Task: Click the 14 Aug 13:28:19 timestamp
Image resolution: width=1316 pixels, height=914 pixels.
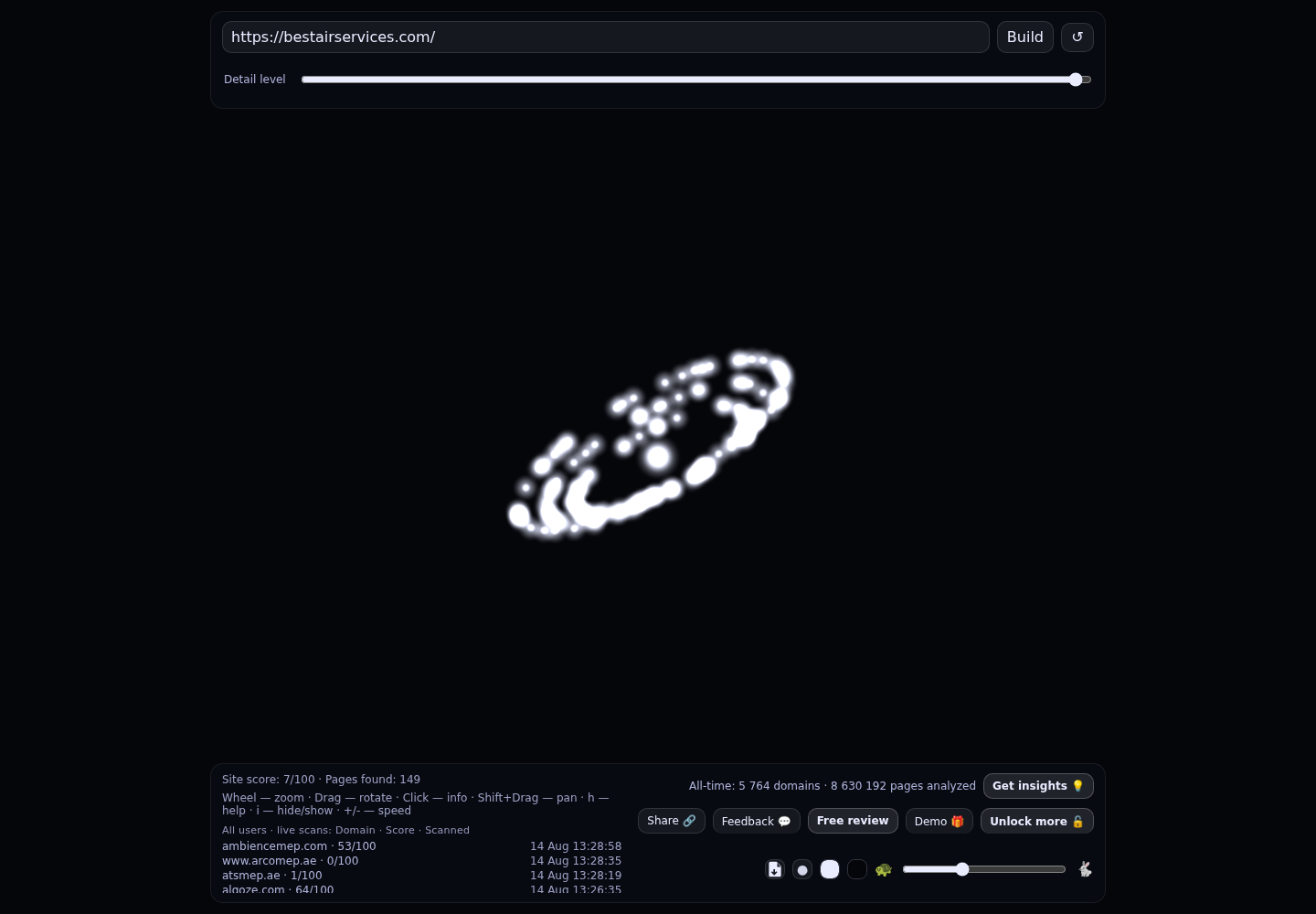Action: click(576, 876)
